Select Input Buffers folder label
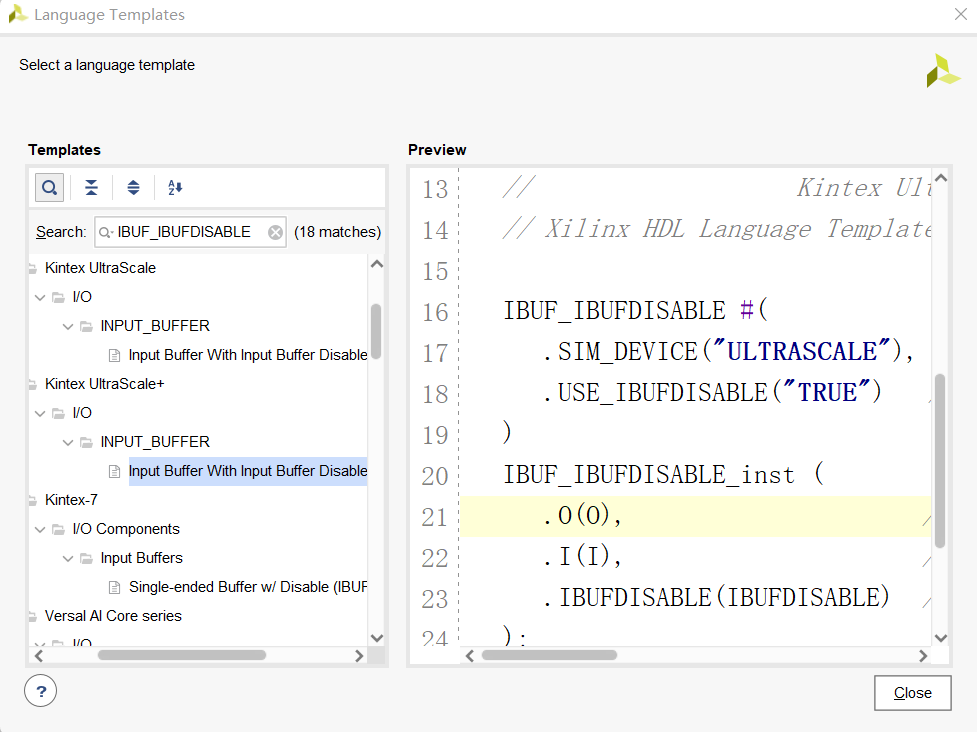Screen dimensions: 977x732 [141, 558]
